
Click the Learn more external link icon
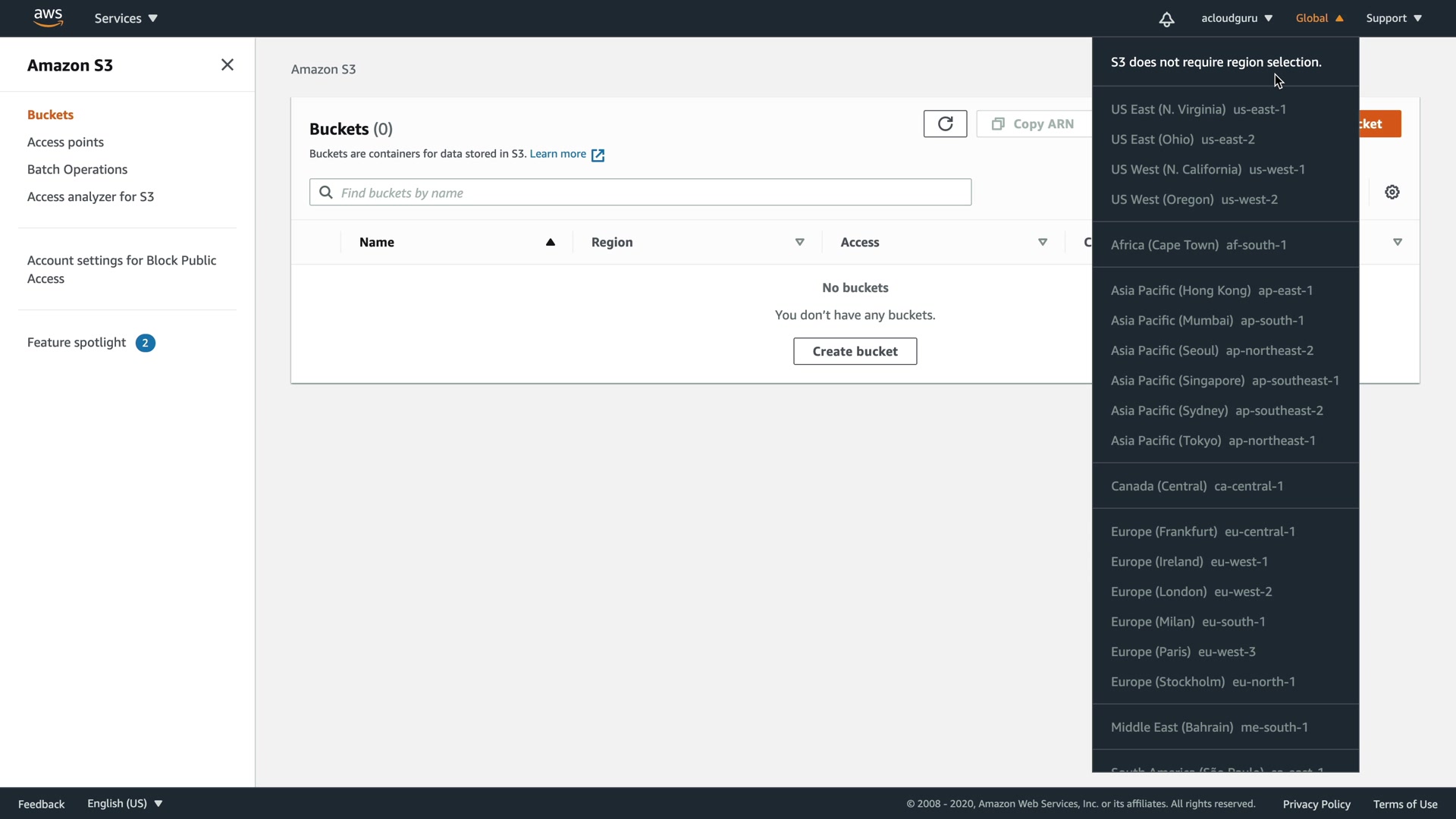(598, 155)
